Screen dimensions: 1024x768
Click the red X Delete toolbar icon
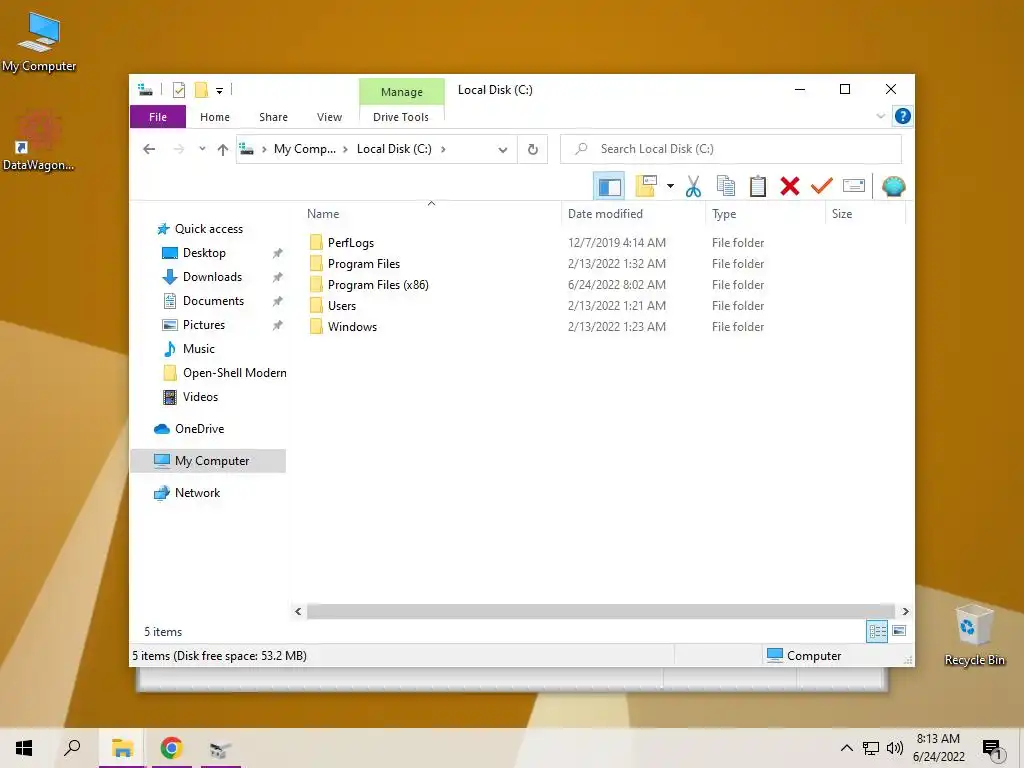click(790, 186)
